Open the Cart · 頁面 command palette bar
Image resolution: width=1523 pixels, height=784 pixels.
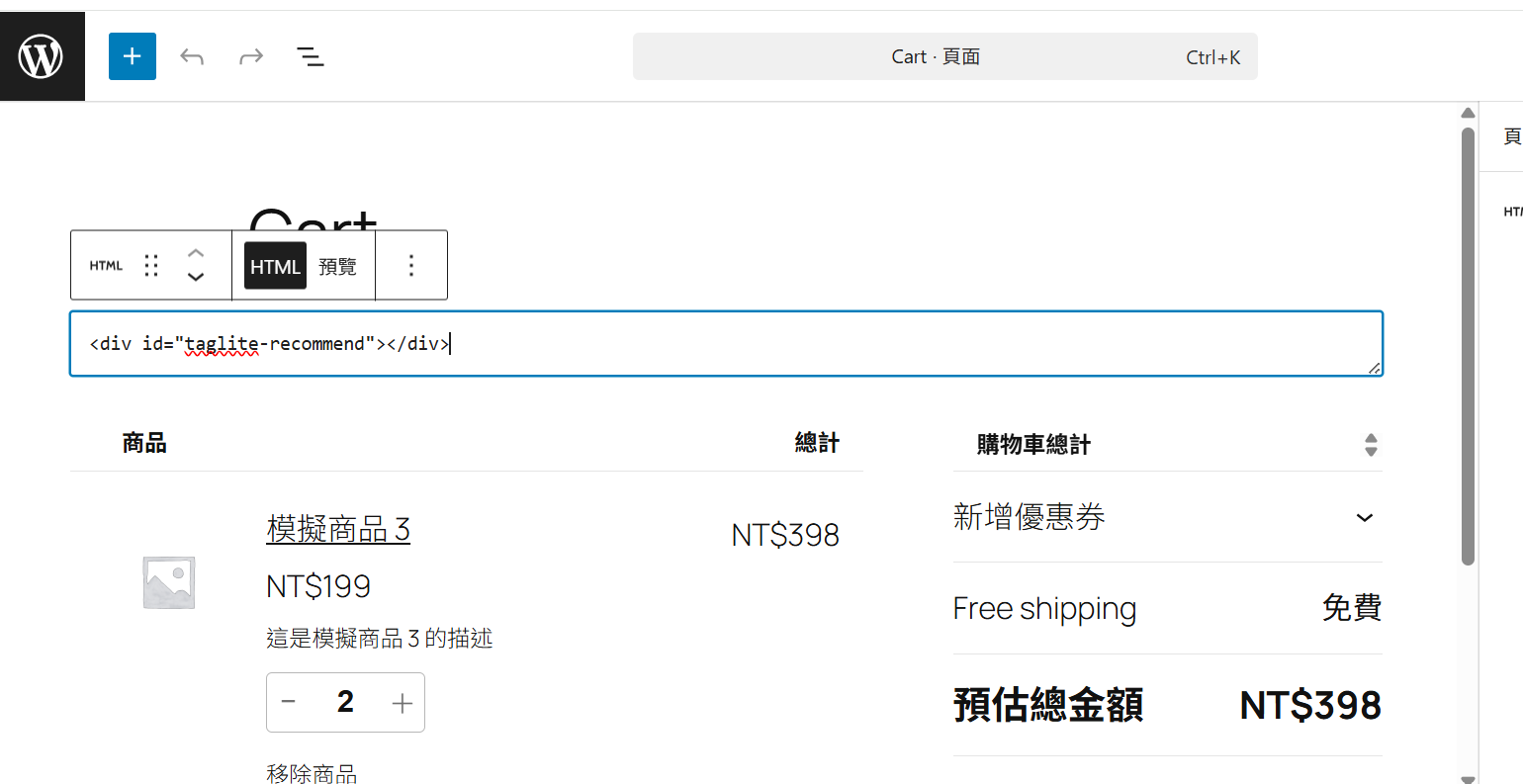[x=944, y=56]
